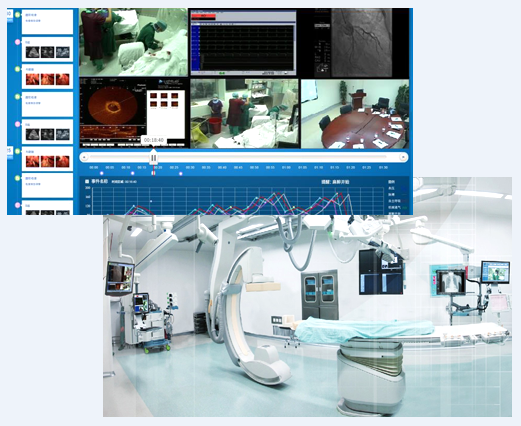The image size is (521, 426).
Task: Click the pause handle on the playback bar
Action: click(154, 157)
